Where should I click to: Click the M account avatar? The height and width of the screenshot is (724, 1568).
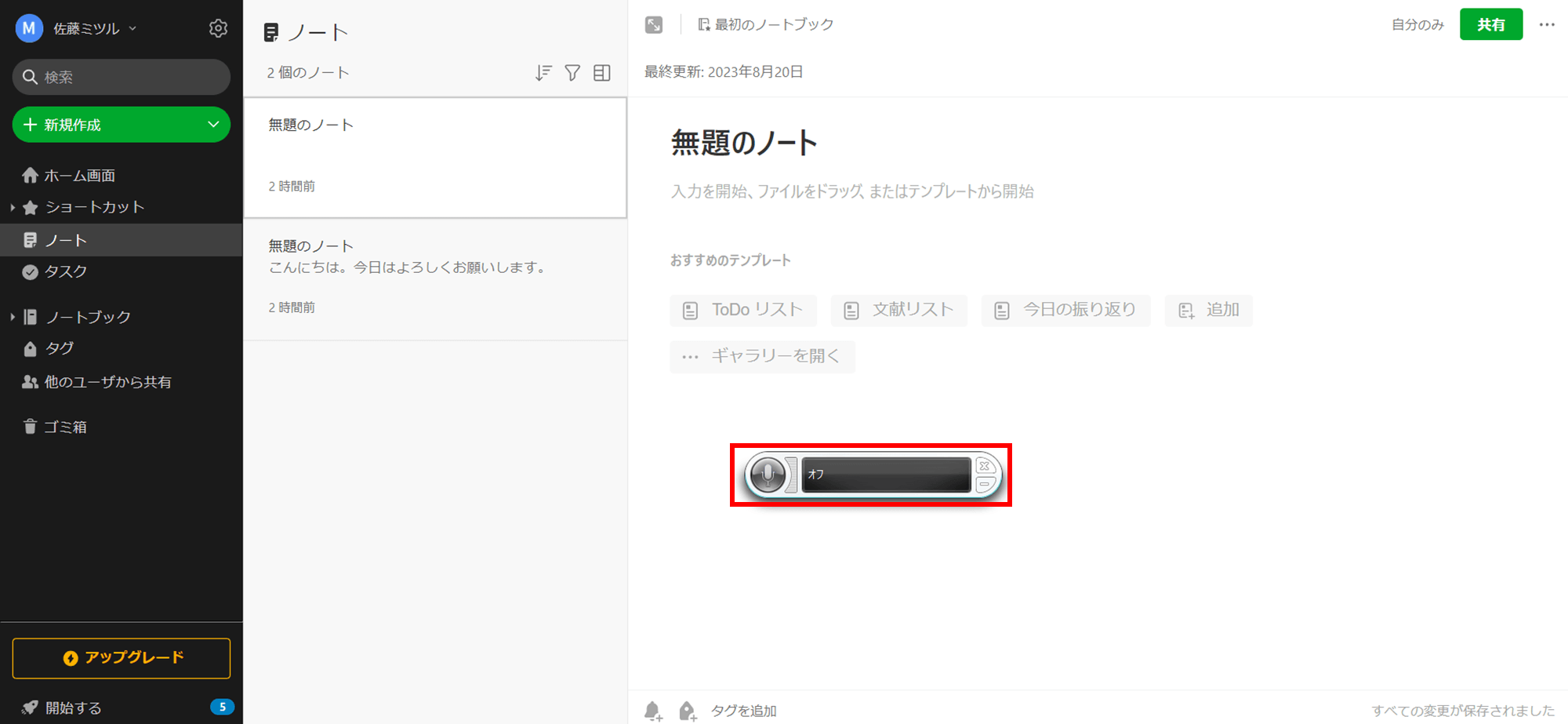(x=29, y=28)
